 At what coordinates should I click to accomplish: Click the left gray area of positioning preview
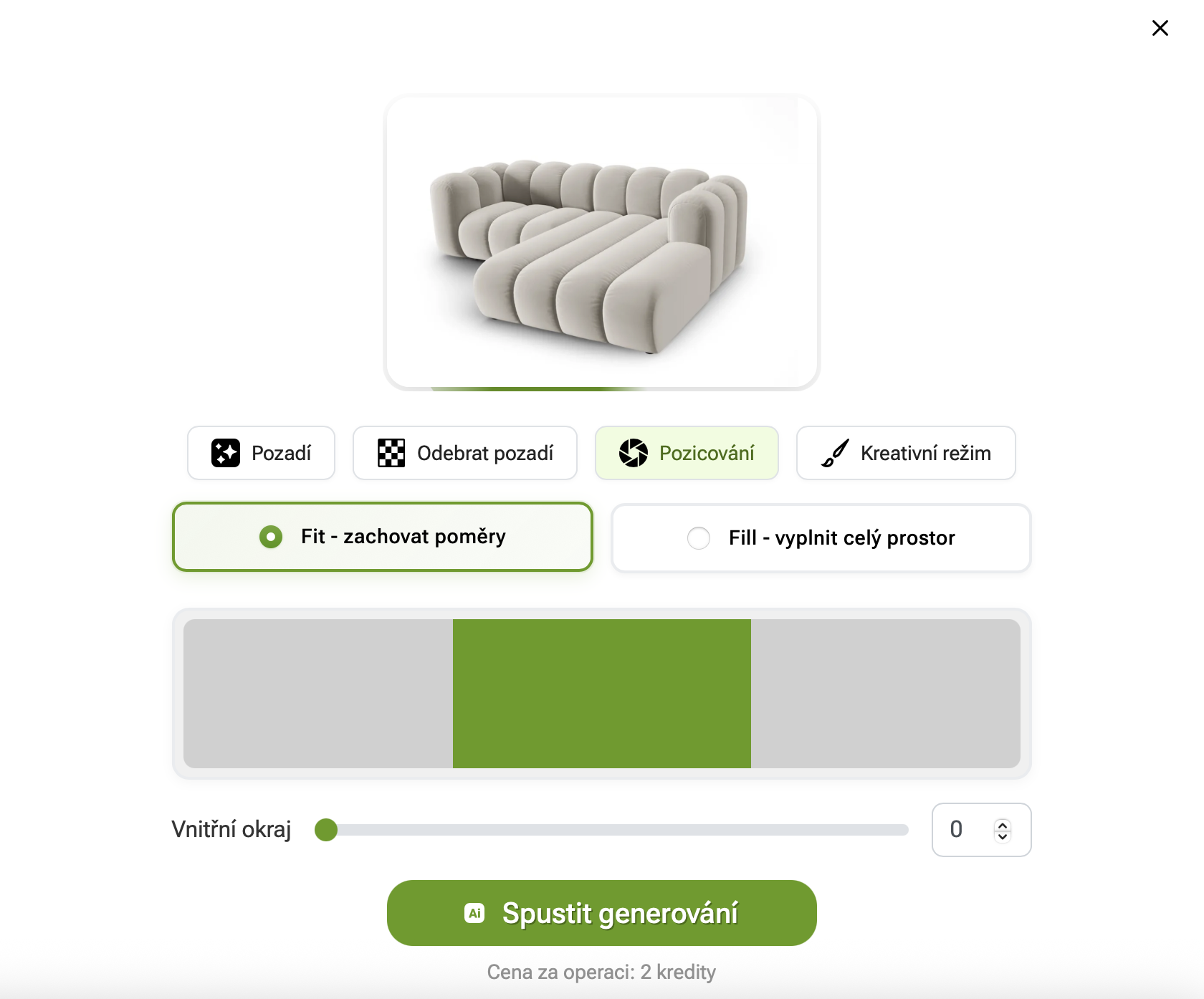click(x=318, y=694)
